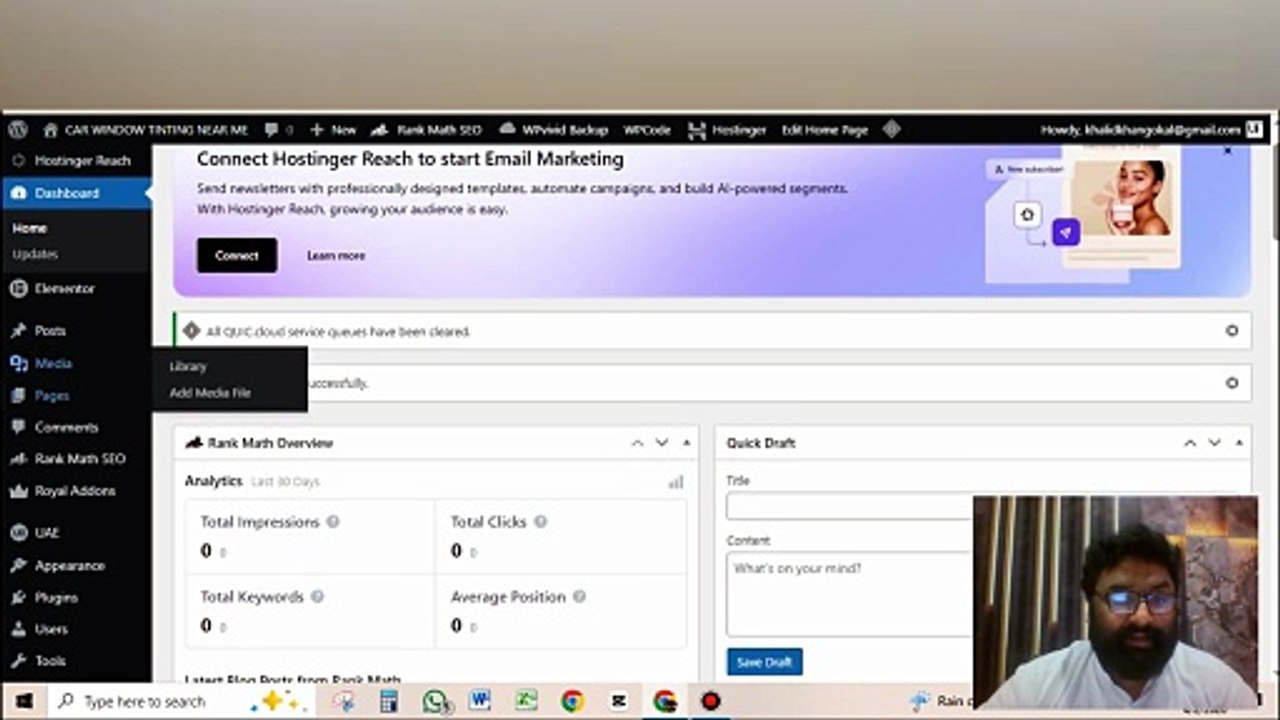Click help icon beside Average Position

[579, 597]
